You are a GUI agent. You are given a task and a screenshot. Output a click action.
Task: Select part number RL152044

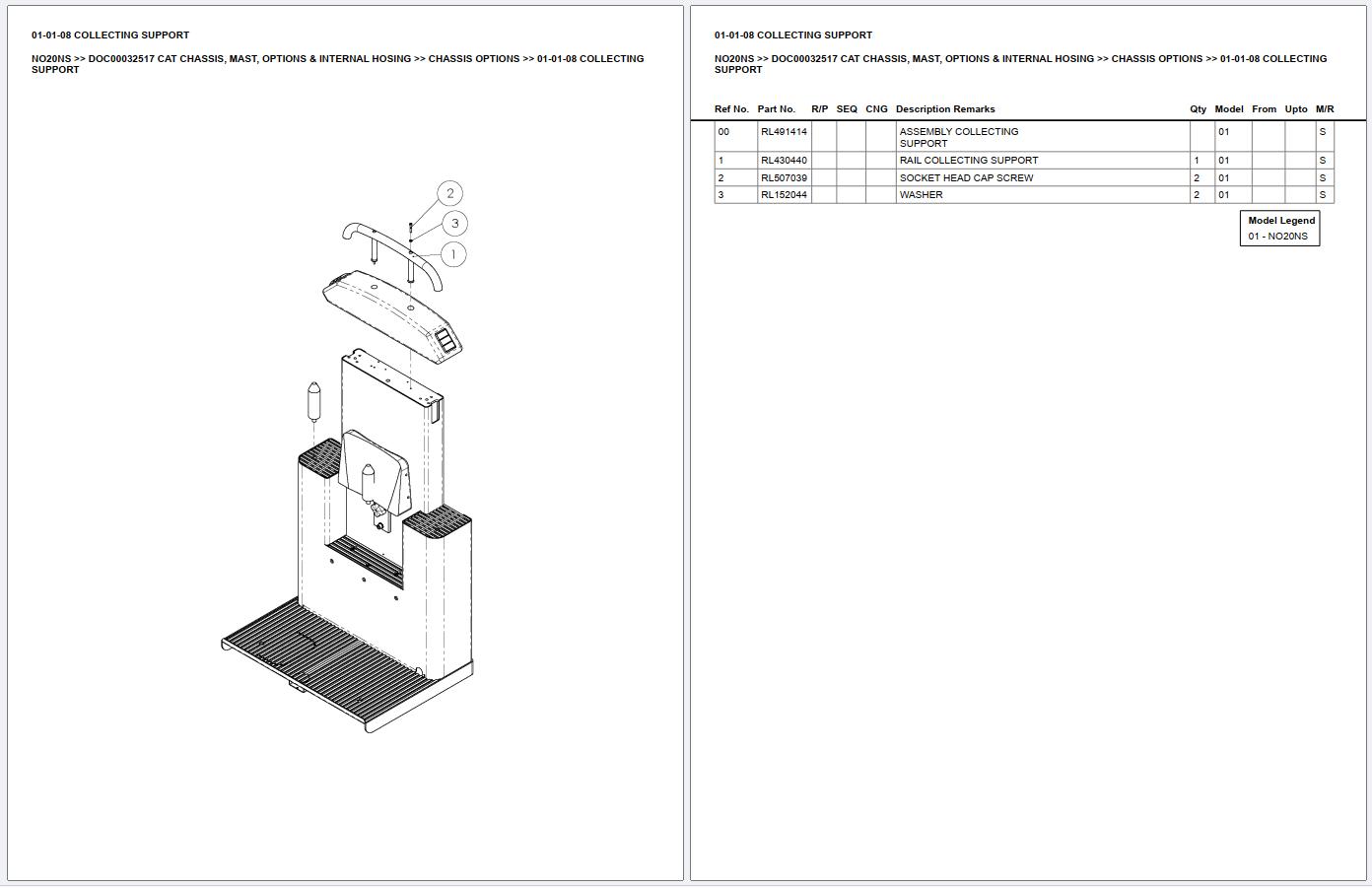pyautogui.click(x=784, y=194)
